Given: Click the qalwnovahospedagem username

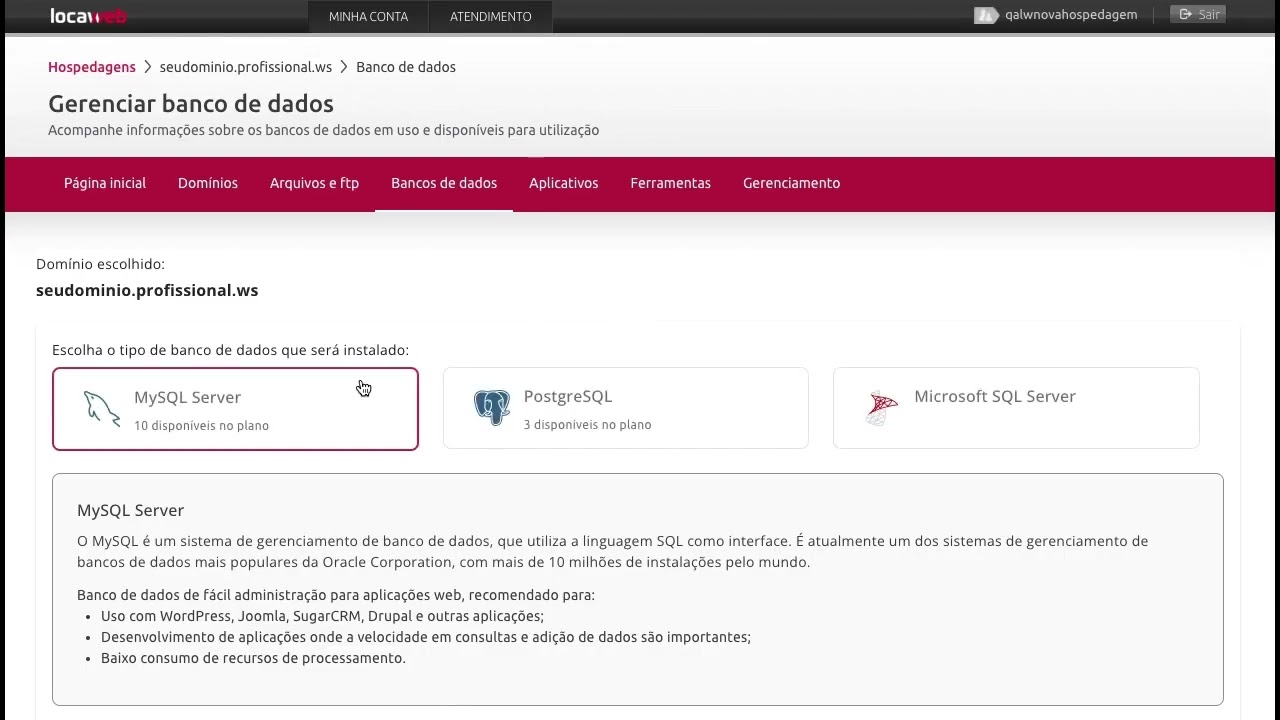Looking at the screenshot, I should click(x=1071, y=15).
